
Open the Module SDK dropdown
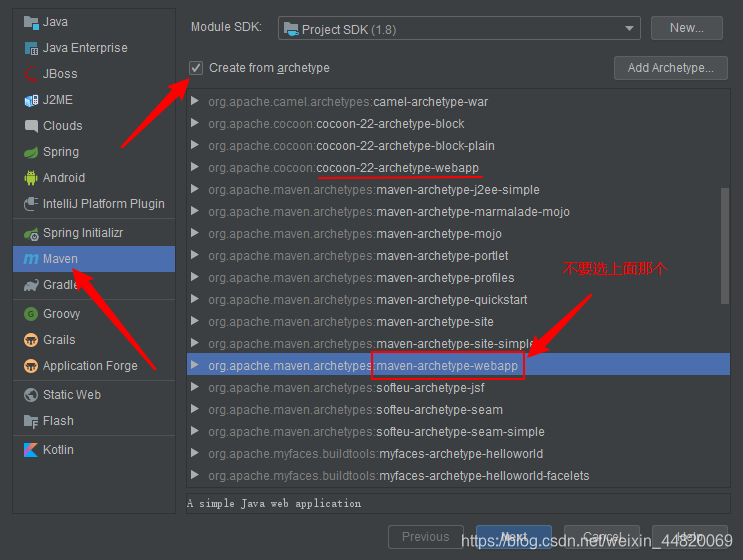[x=459, y=28]
